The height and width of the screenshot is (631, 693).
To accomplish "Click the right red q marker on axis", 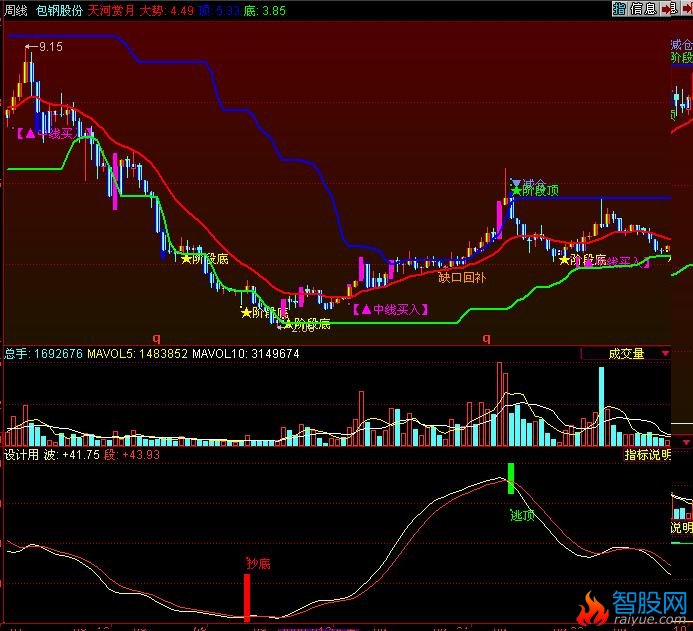I will pos(486,338).
